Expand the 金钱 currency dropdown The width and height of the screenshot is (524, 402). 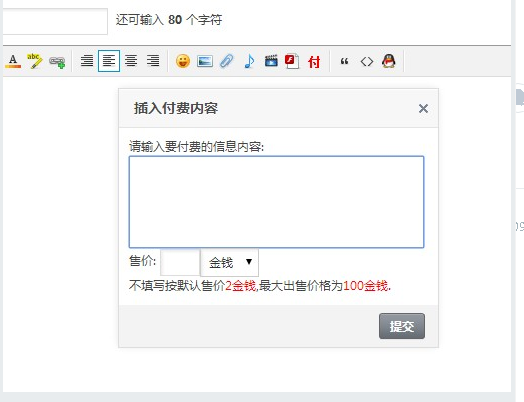pos(230,262)
